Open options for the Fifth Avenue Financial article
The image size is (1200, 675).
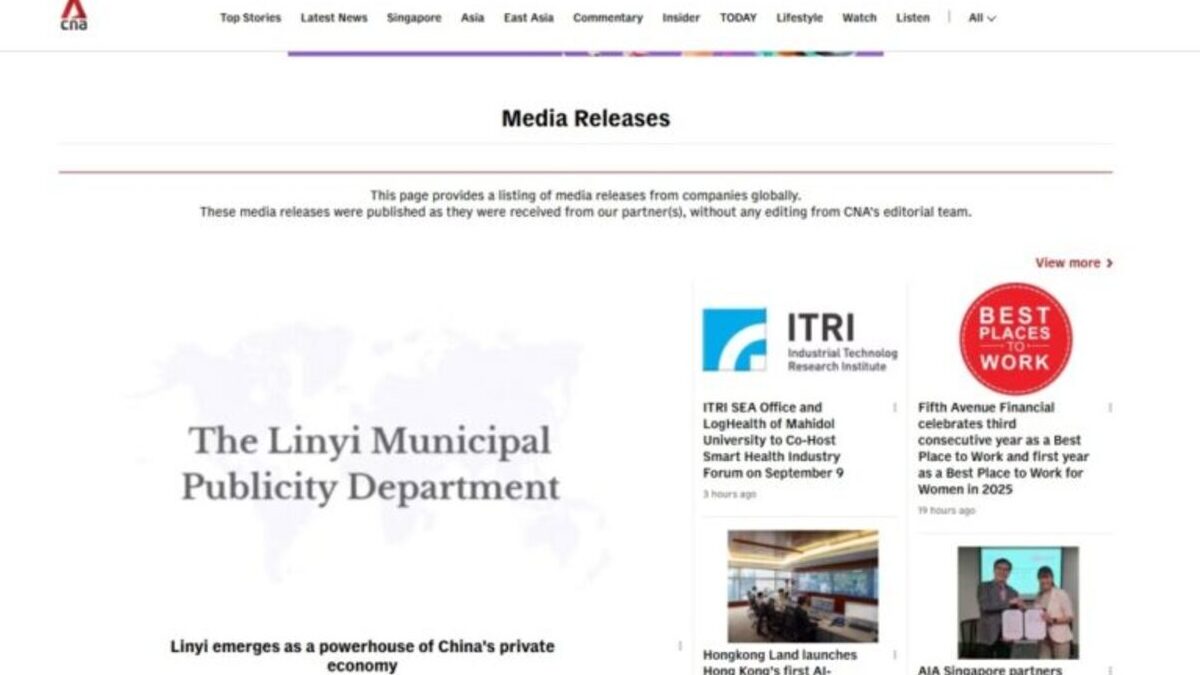tap(1108, 408)
